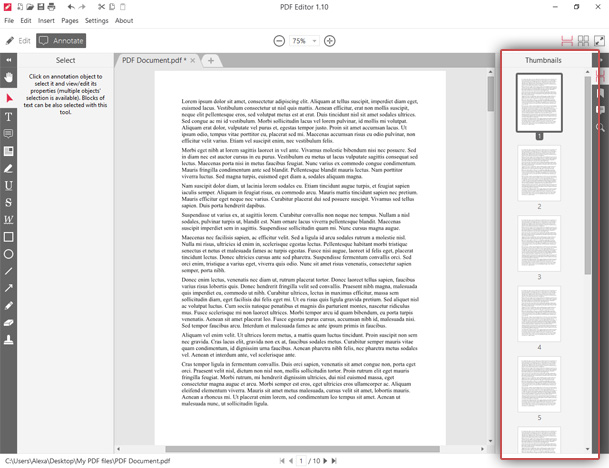Choose the Rectangle shape tool
Viewport: 609px width, 468px height.
9,237
